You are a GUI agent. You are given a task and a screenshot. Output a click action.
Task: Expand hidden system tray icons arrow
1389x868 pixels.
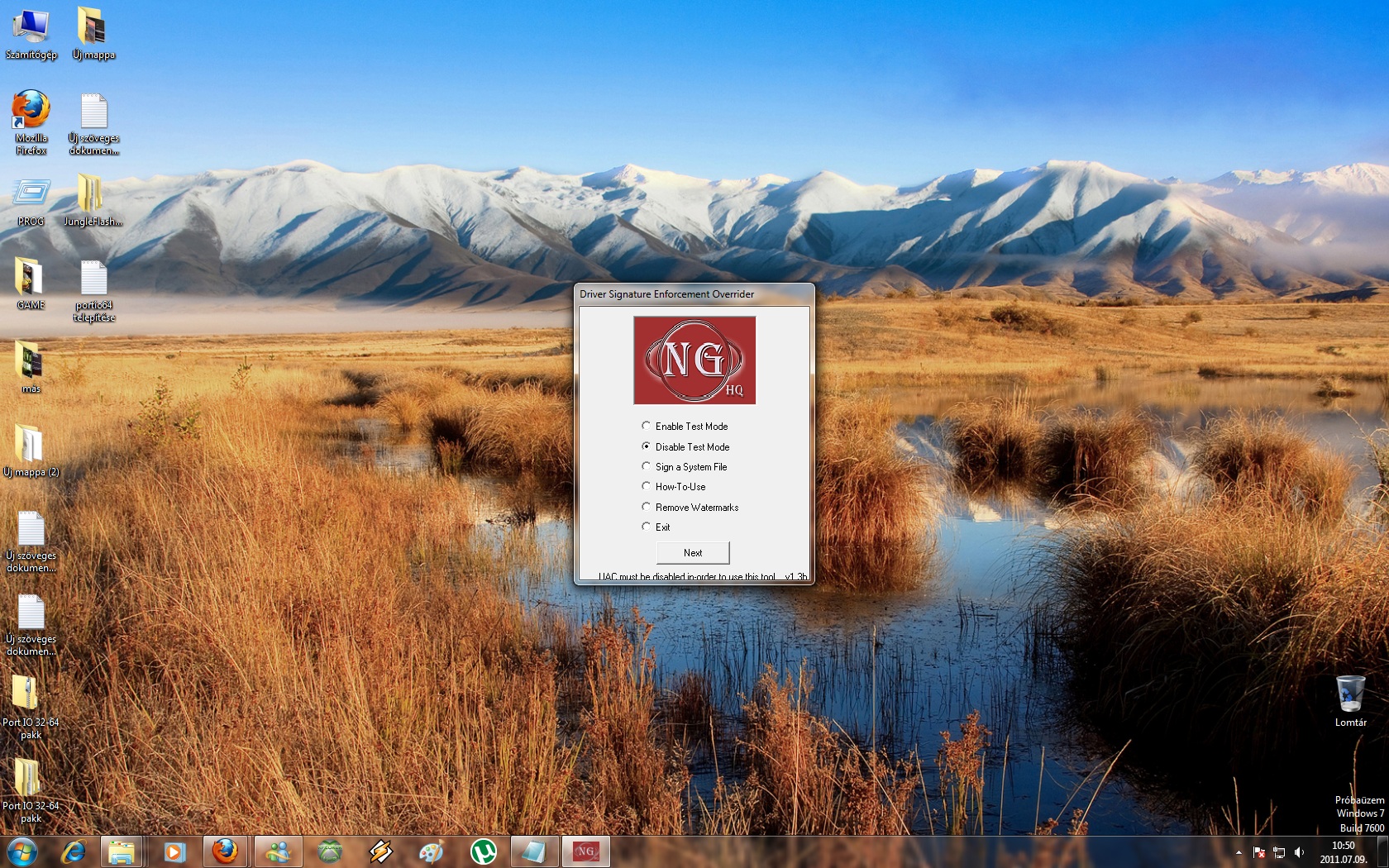click(1239, 852)
